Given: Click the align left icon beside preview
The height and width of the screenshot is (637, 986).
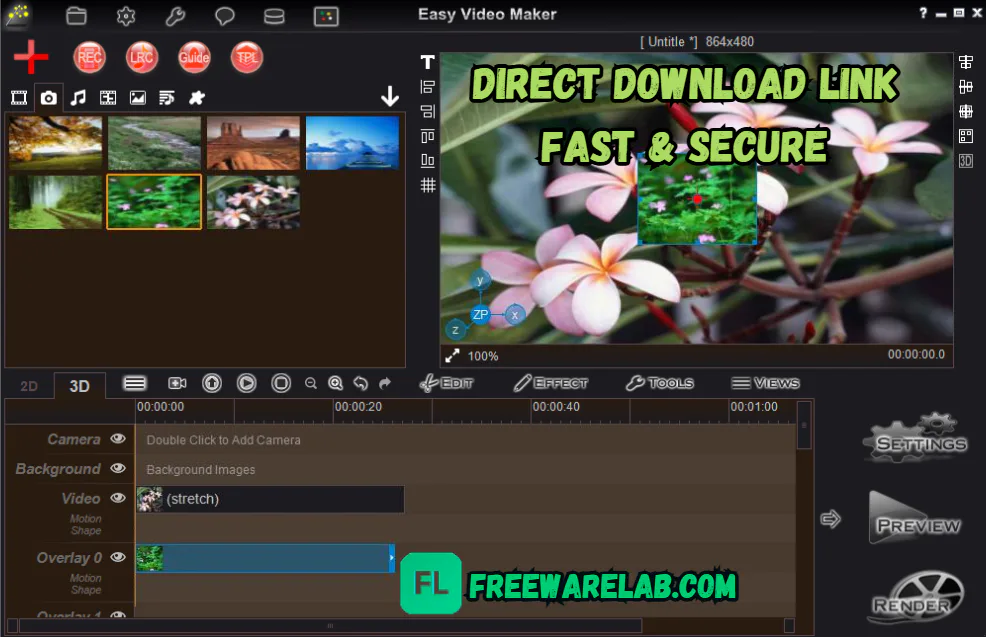Looking at the screenshot, I should point(428,87).
